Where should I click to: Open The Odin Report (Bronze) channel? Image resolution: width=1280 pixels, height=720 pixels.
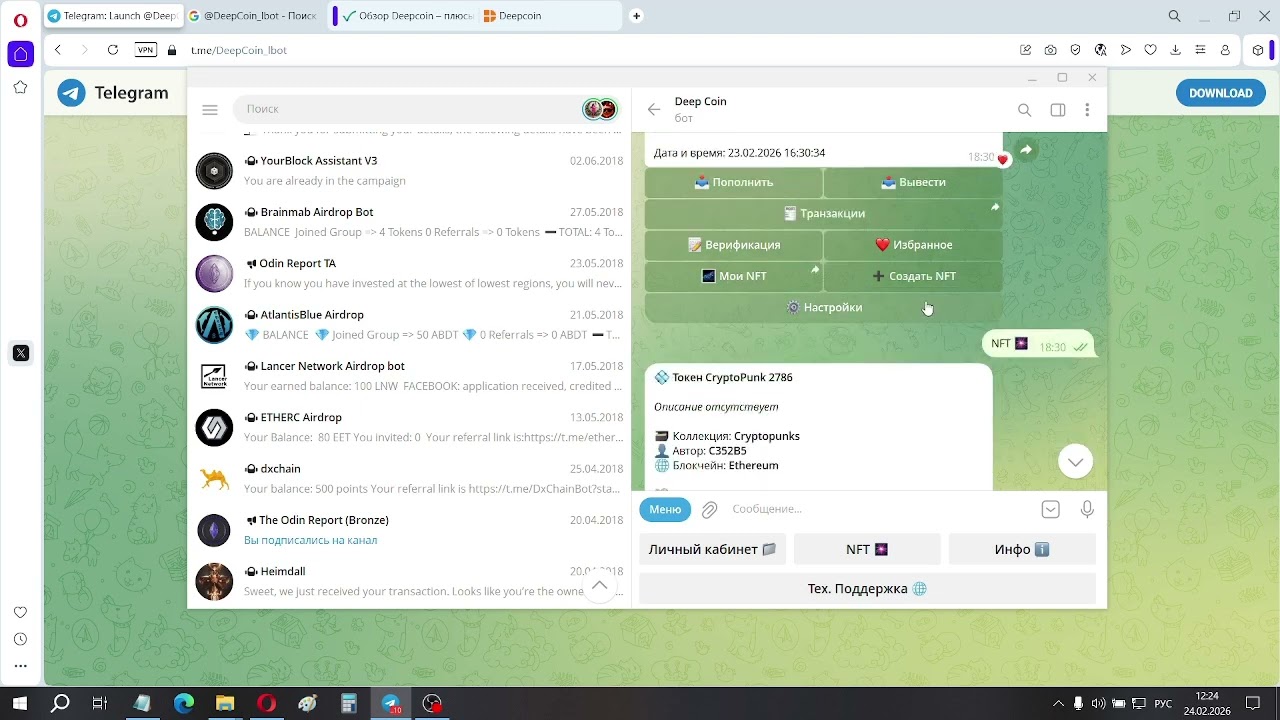point(409,530)
